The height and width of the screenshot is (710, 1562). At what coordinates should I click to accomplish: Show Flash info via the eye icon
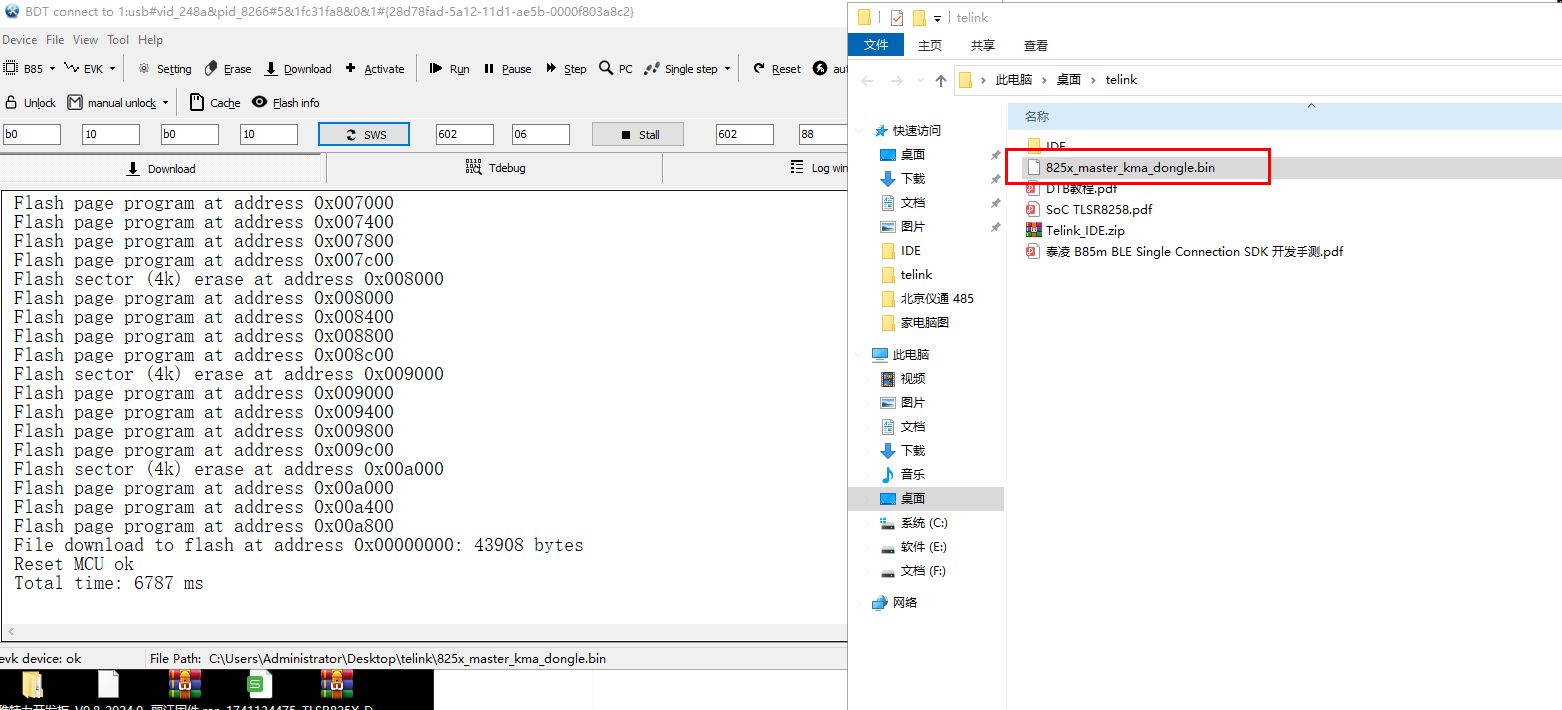click(x=286, y=103)
